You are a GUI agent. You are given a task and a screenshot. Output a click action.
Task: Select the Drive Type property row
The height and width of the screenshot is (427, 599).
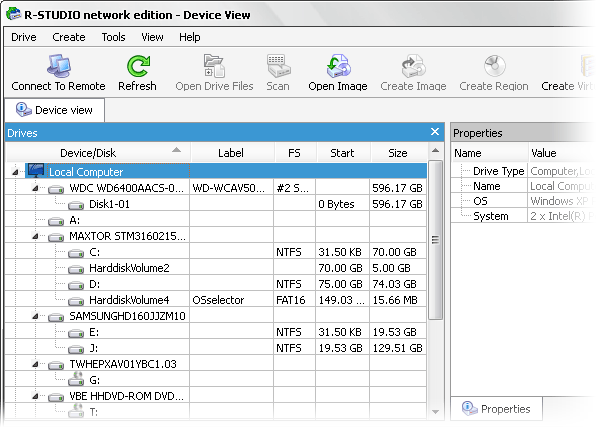(x=523, y=171)
